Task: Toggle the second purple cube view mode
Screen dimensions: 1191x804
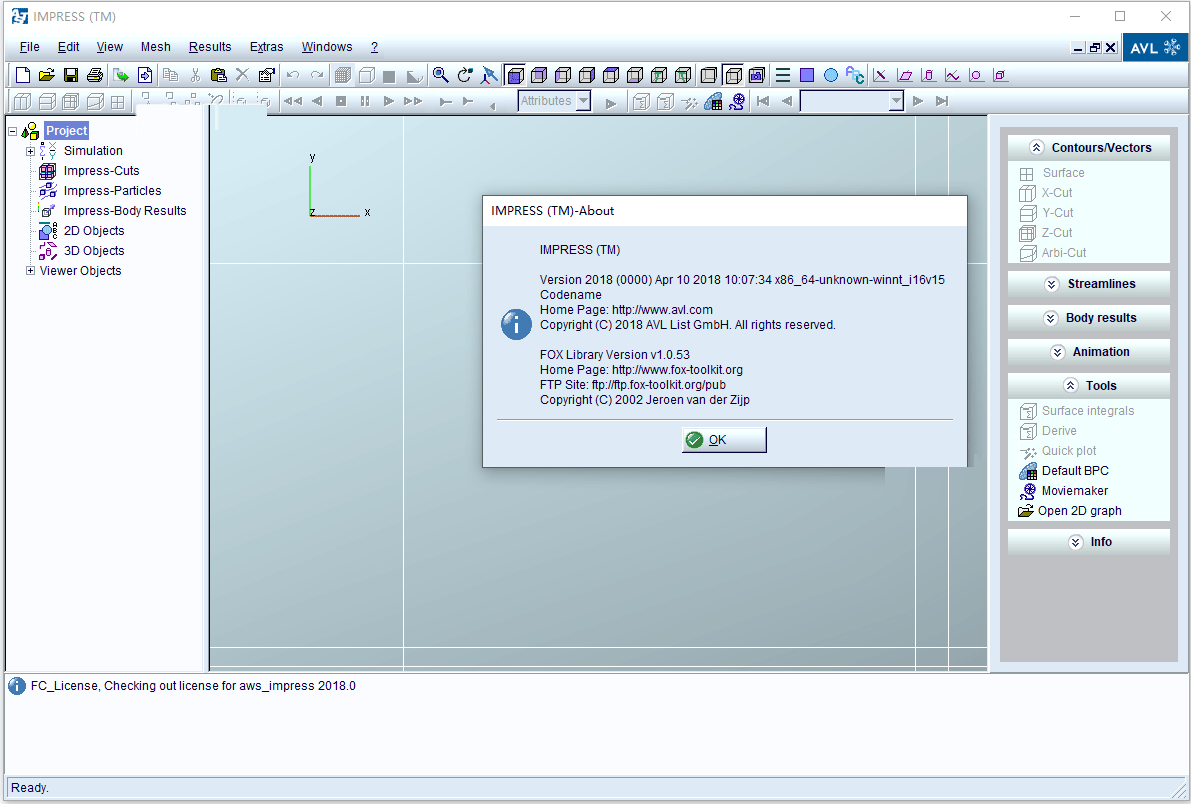Action: click(539, 75)
